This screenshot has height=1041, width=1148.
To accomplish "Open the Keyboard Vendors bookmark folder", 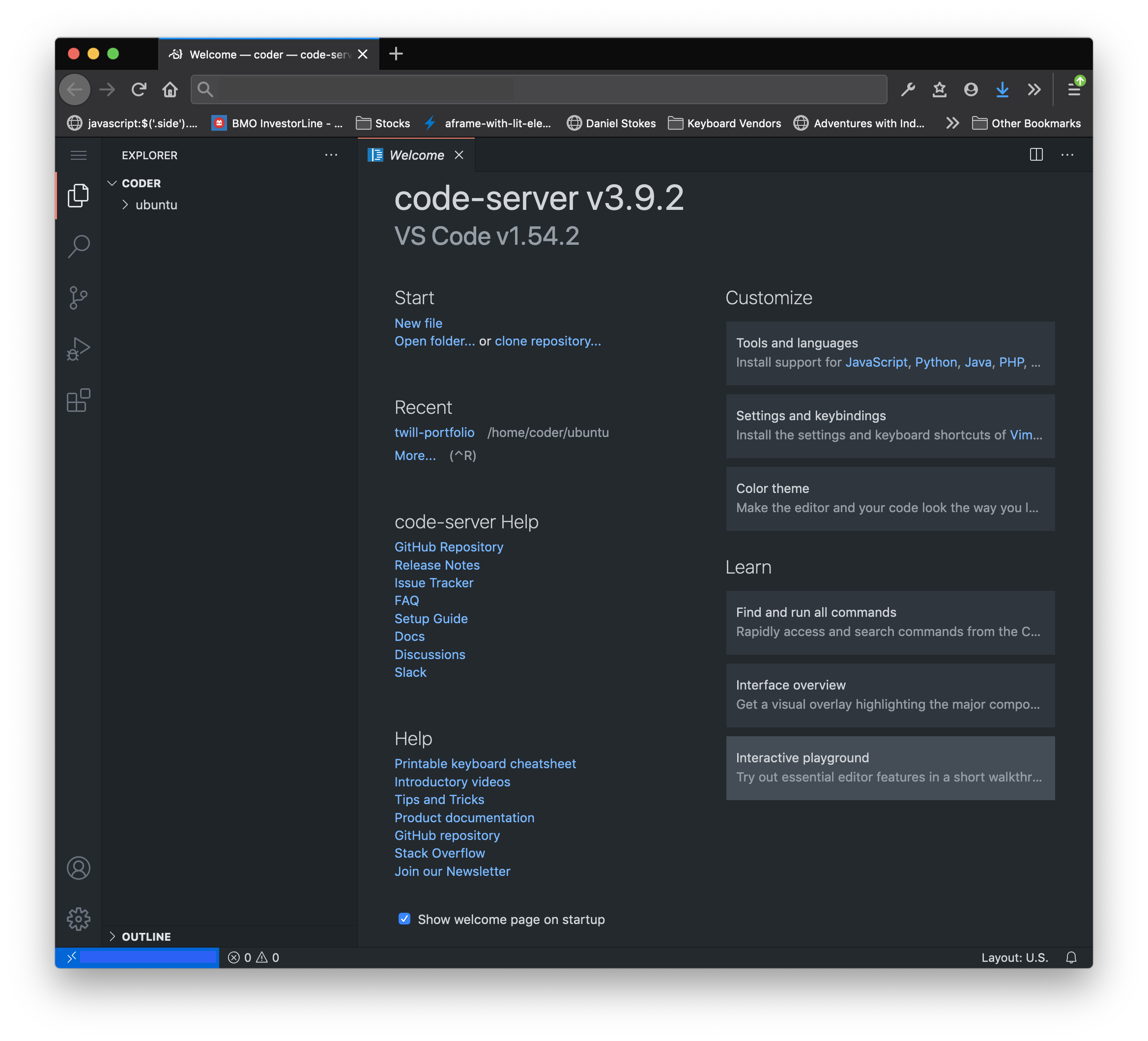I will point(724,123).
